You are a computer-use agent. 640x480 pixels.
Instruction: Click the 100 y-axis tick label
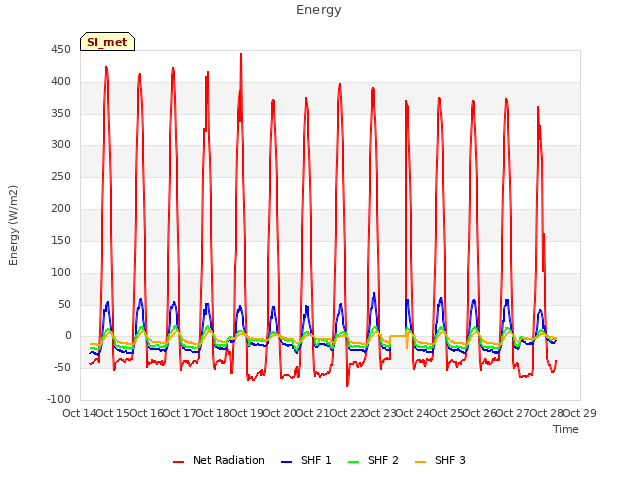coord(61,272)
